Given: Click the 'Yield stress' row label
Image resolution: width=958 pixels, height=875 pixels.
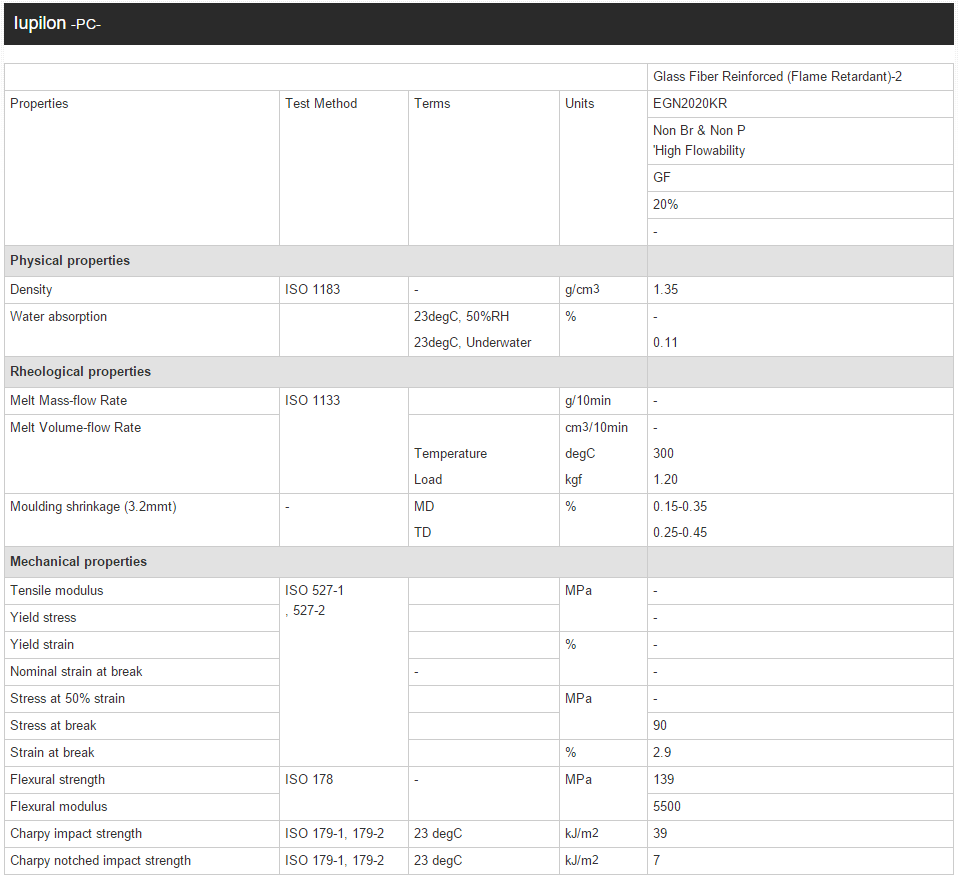Looking at the screenshot, I should click(x=43, y=617).
